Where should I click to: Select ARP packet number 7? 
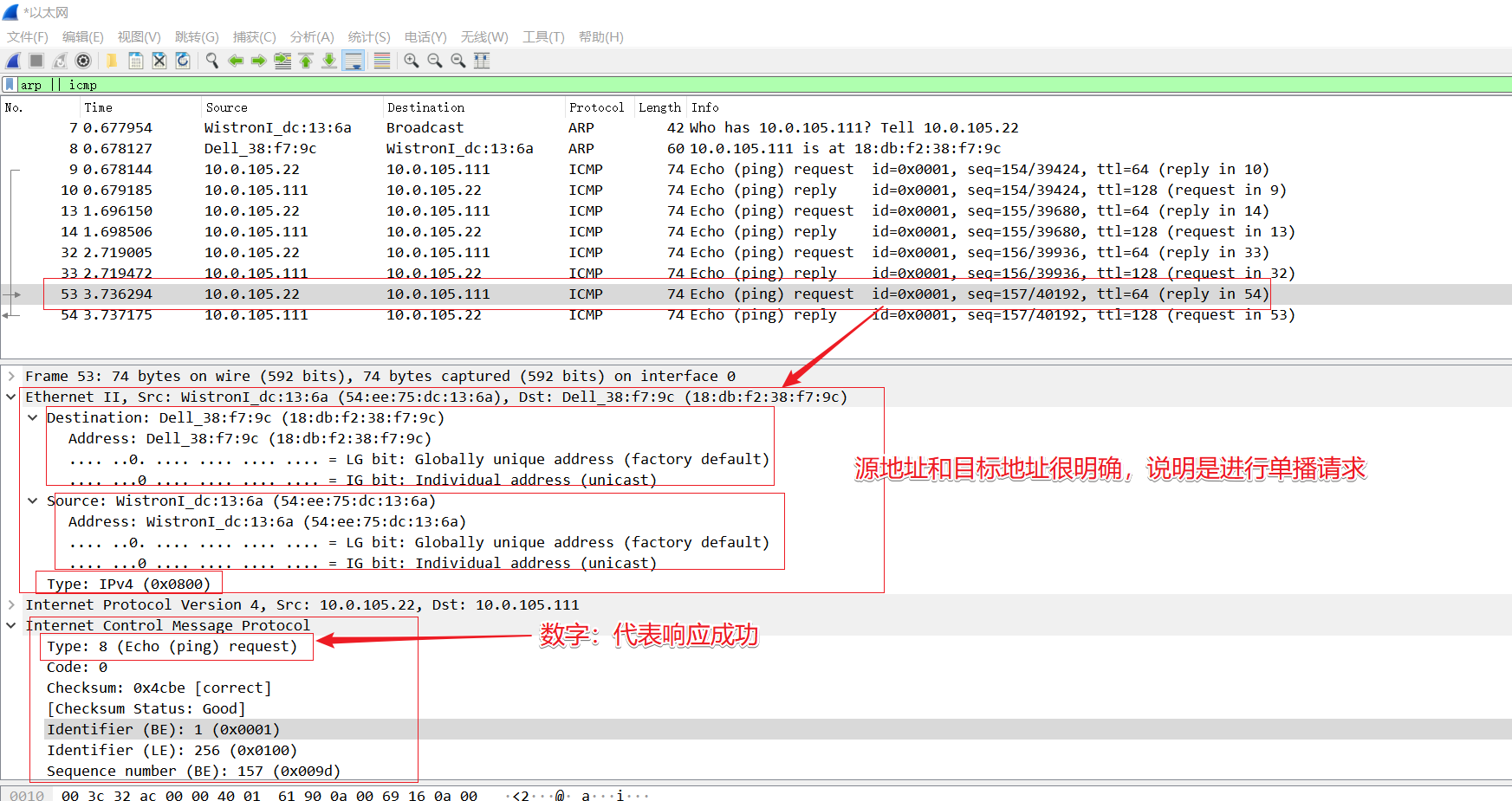point(756,127)
